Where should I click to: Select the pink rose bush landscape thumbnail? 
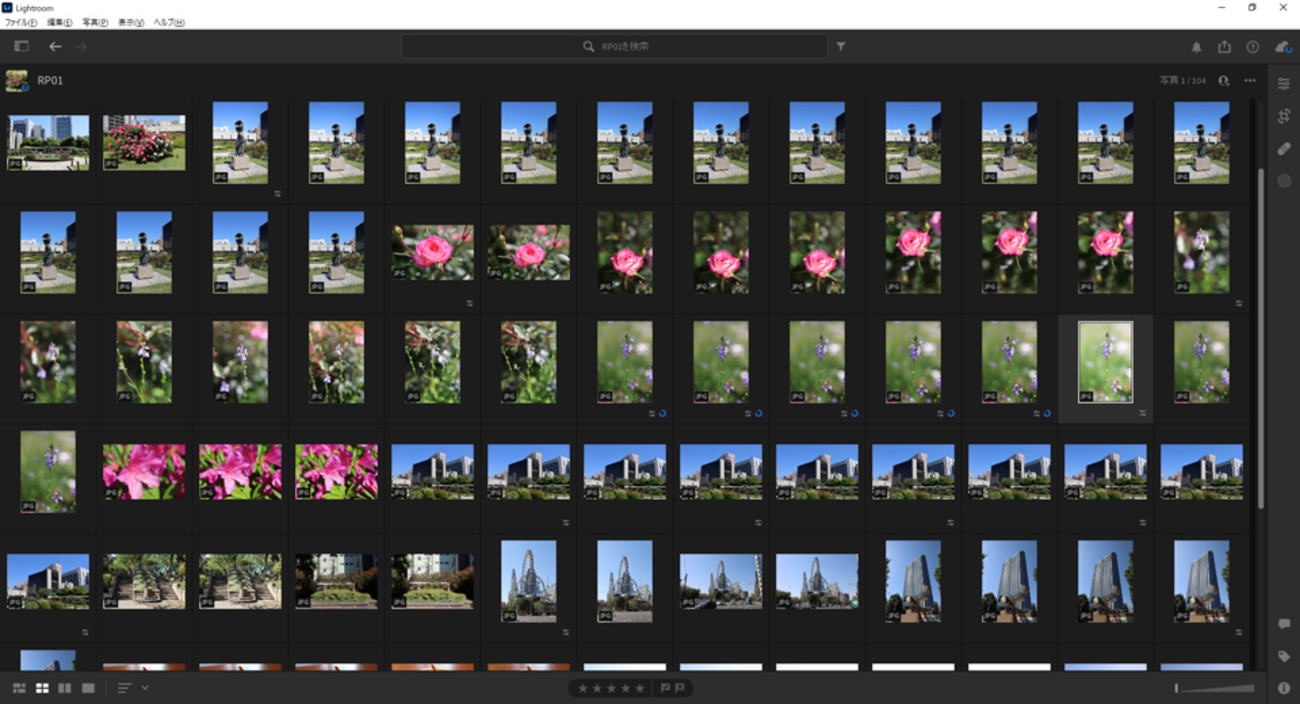pyautogui.click(x=144, y=142)
